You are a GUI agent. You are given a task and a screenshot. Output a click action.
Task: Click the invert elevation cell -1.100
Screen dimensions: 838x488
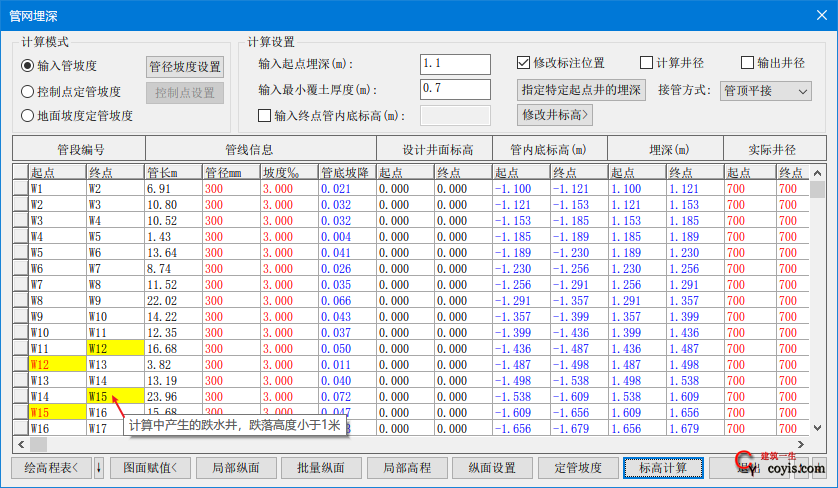pos(521,188)
